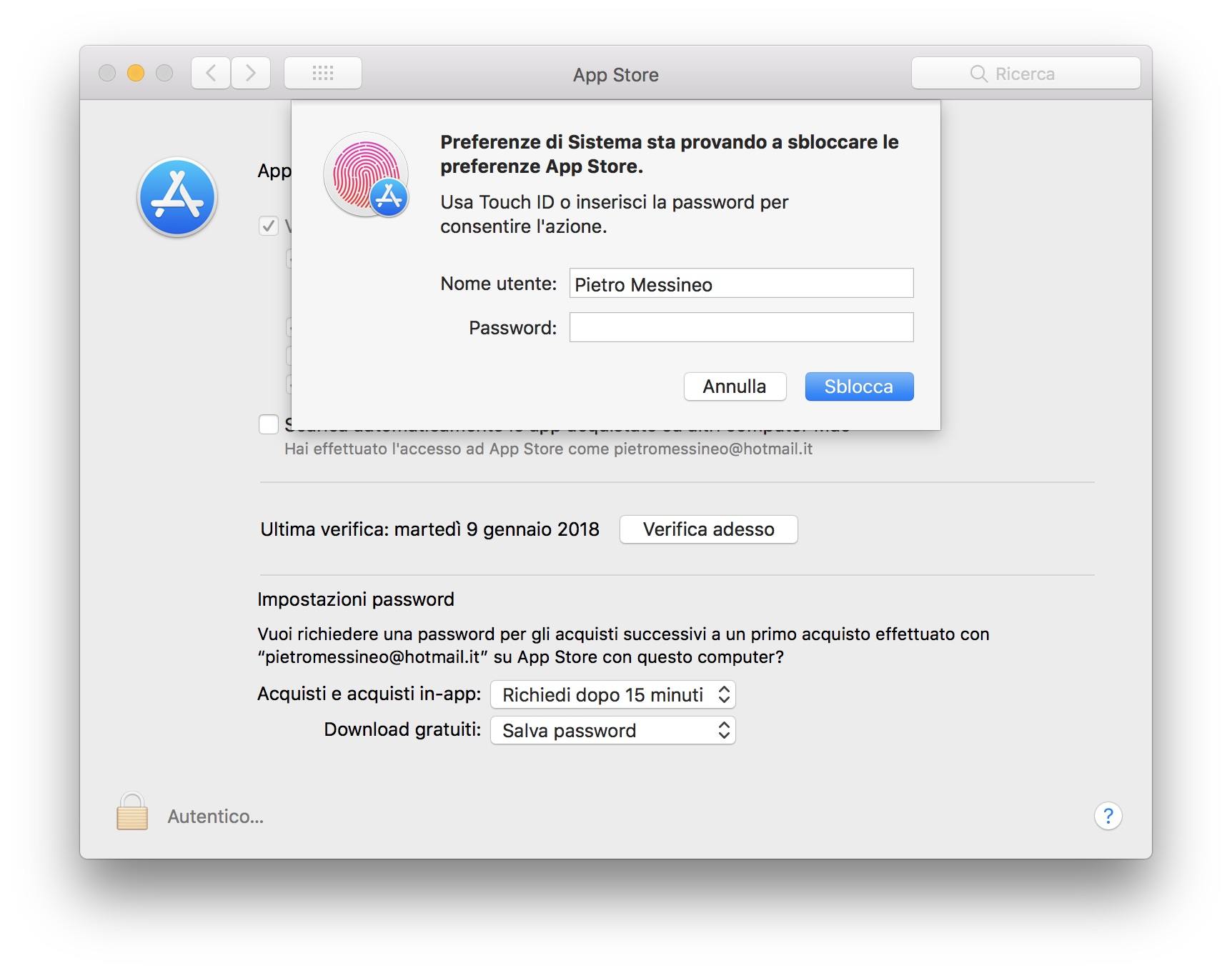Image resolution: width=1232 pixels, height=973 pixels.
Task: Click the large App Store icon
Action: tap(177, 197)
